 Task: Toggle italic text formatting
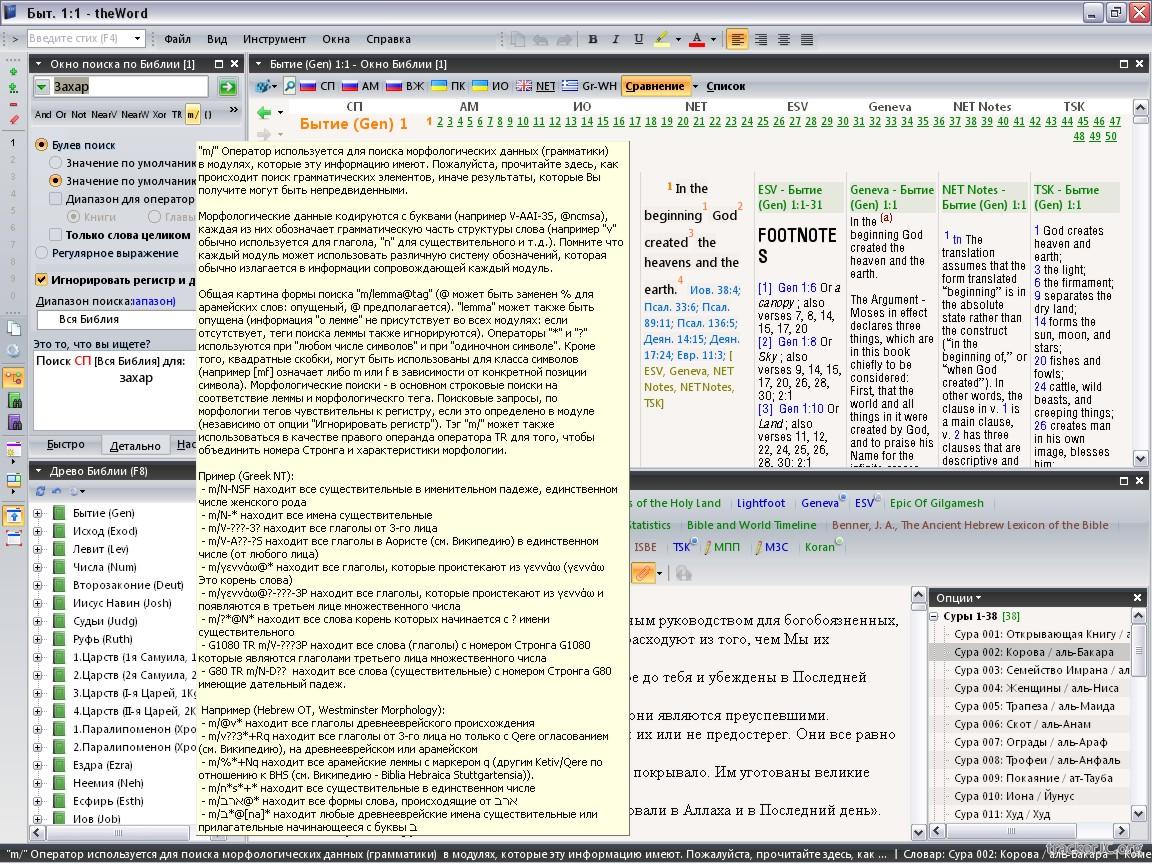pyautogui.click(x=615, y=39)
